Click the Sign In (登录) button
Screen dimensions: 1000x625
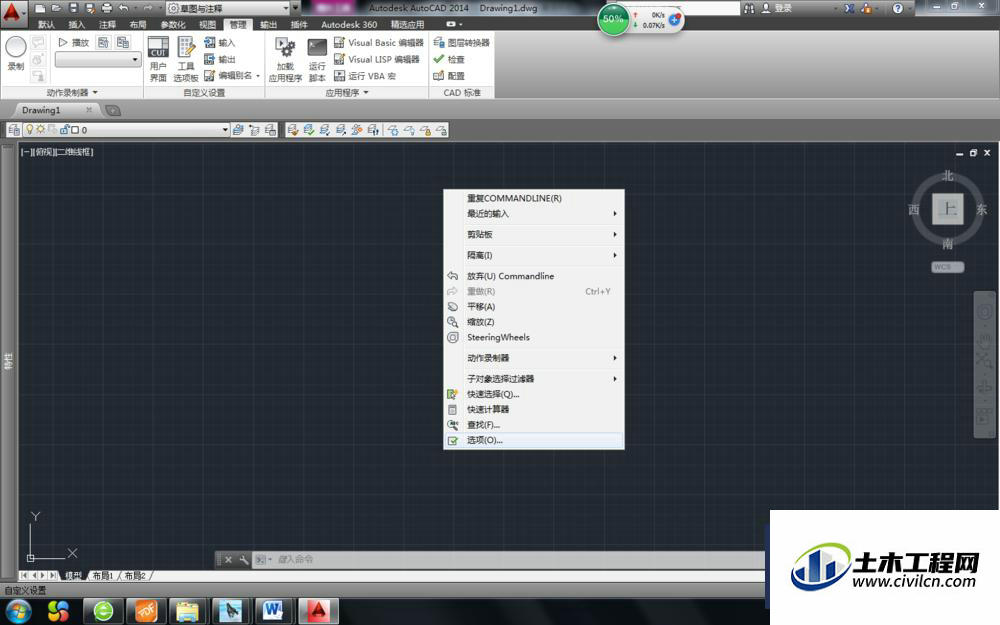777,8
